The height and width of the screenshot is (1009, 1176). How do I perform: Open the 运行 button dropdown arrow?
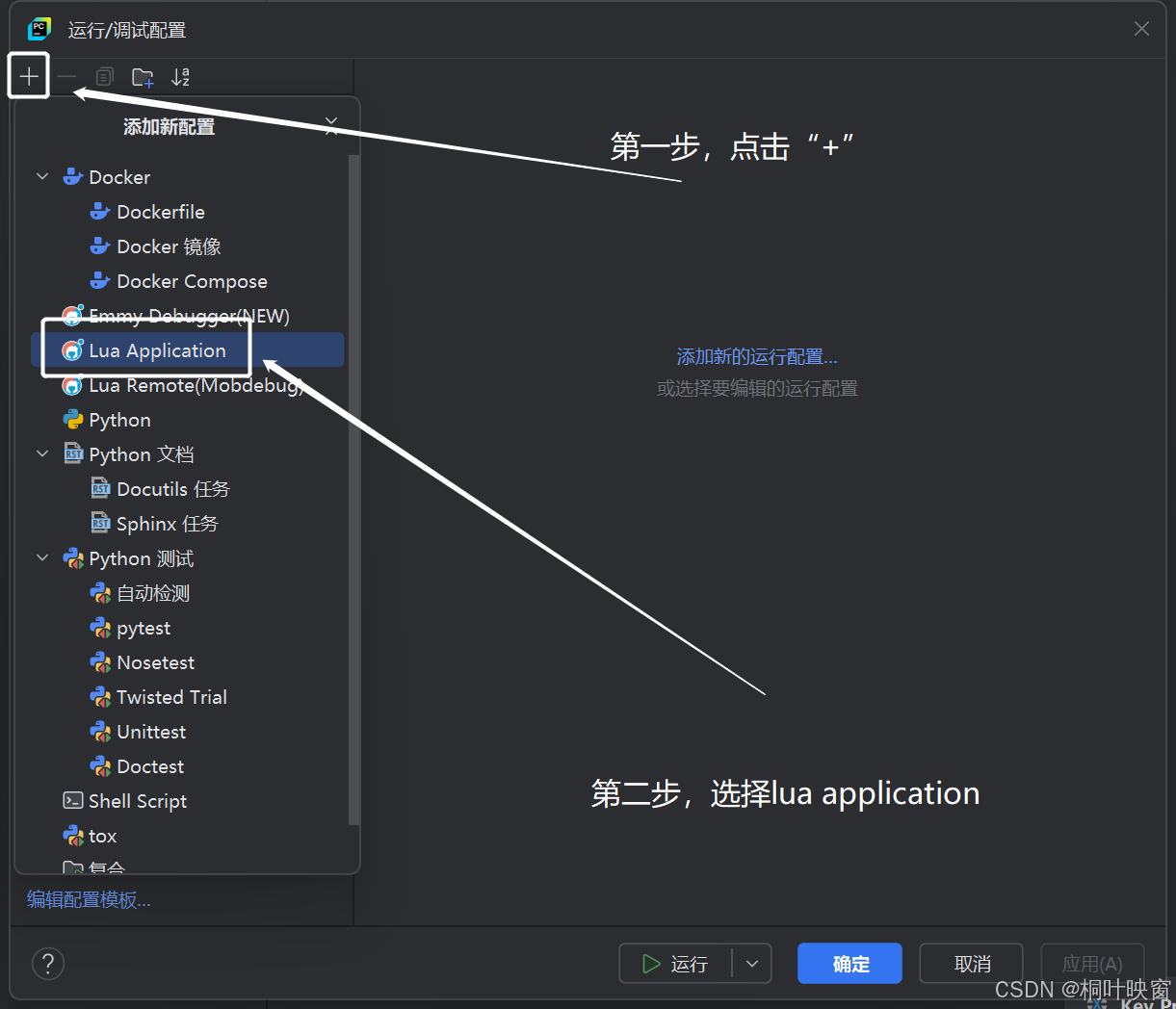pyautogui.click(x=752, y=964)
